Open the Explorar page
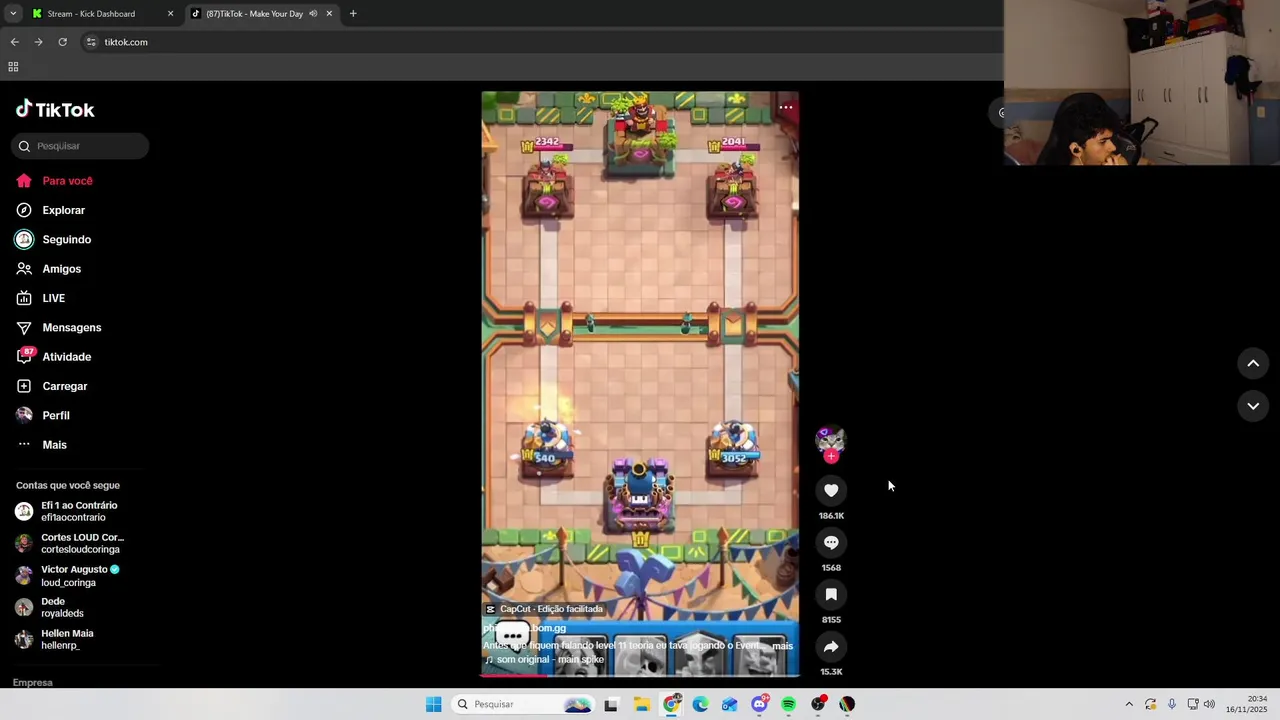This screenshot has height=720, width=1280. 50,210
